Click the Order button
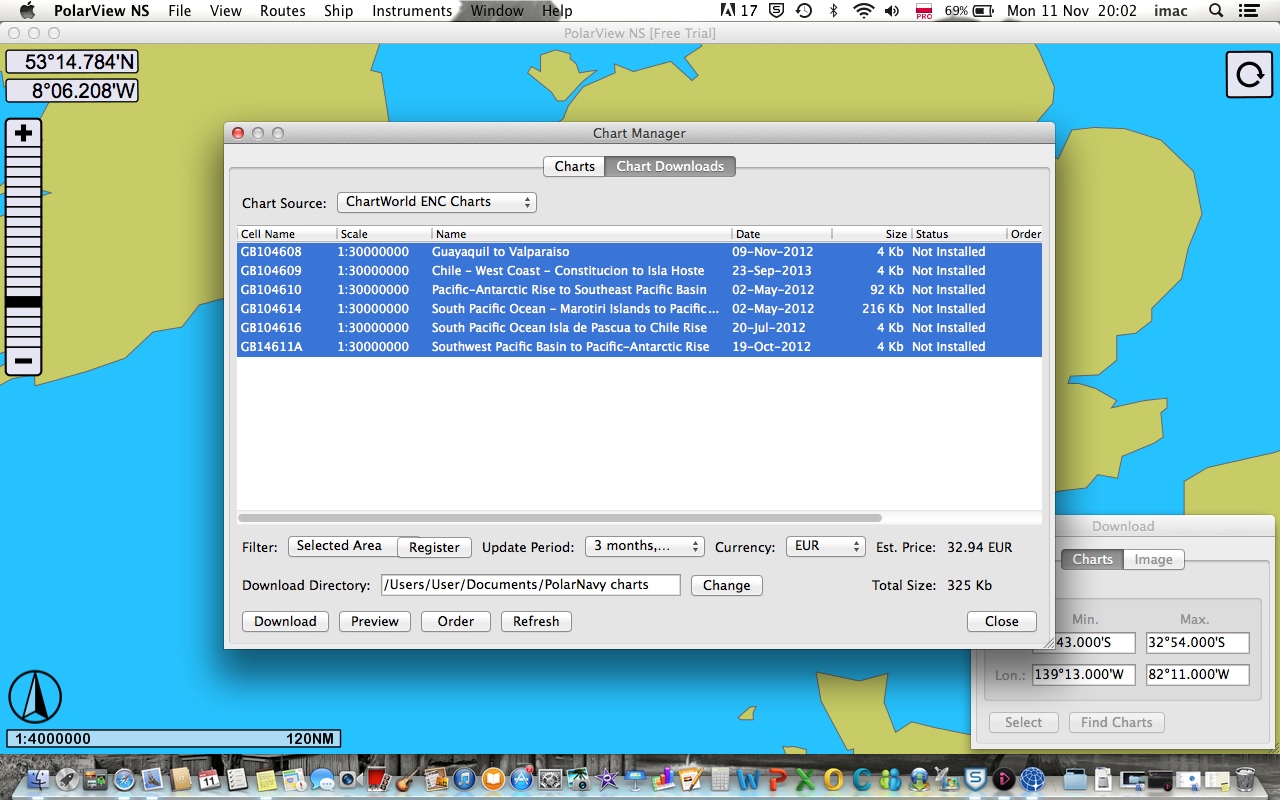The width and height of the screenshot is (1280, 800). pyautogui.click(x=456, y=621)
